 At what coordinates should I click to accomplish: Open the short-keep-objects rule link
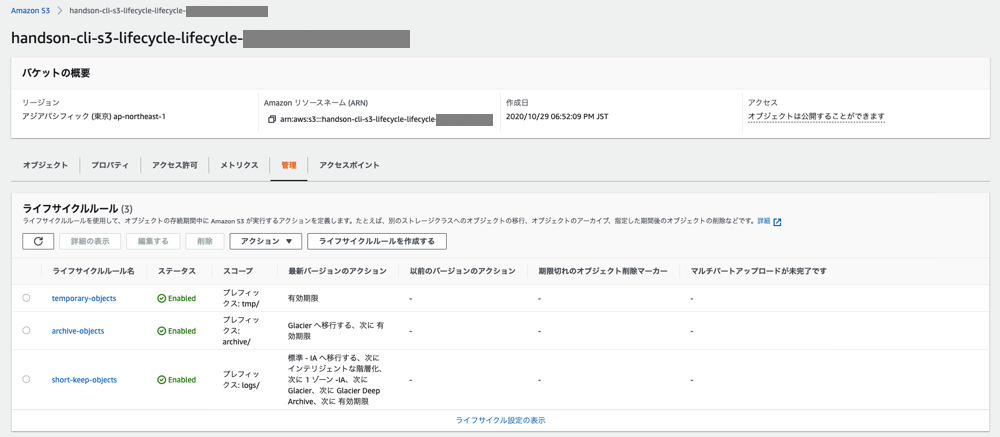click(84, 380)
